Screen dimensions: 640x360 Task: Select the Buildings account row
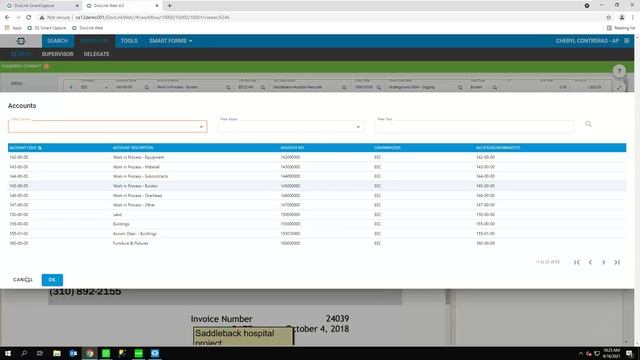click(317, 224)
